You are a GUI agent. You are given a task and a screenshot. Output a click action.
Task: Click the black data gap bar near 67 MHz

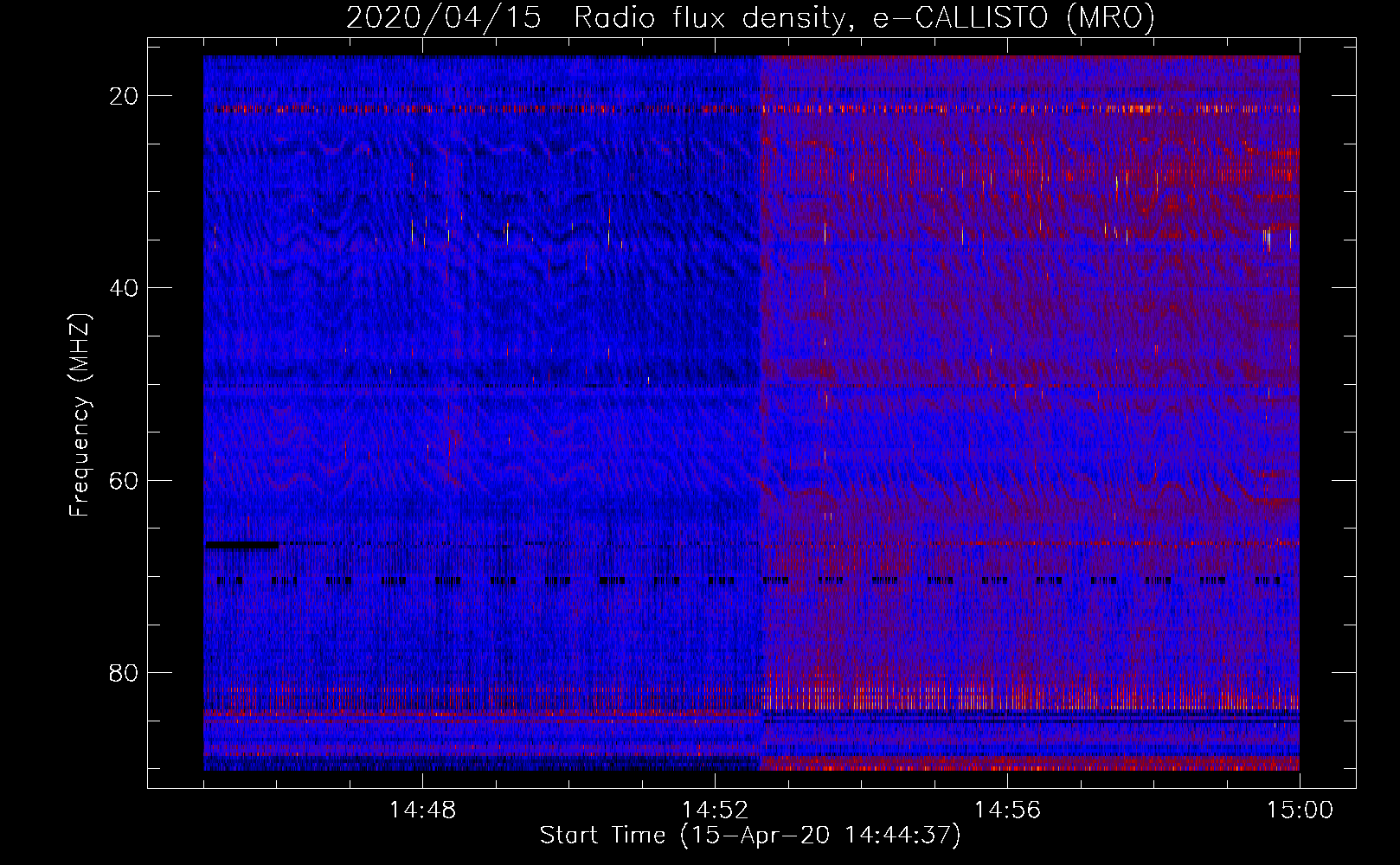(241, 545)
